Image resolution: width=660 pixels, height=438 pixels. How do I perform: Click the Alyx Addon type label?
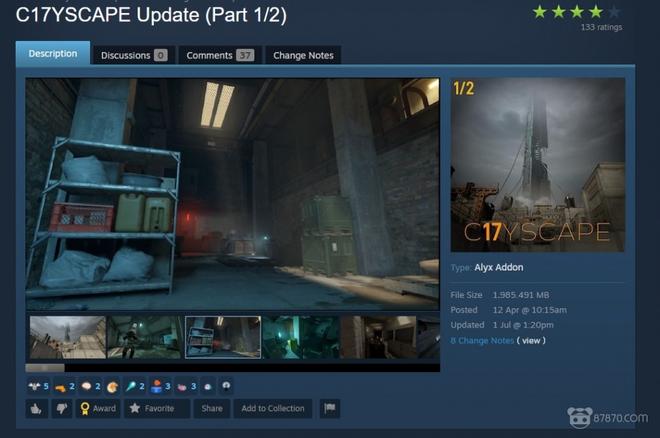click(499, 268)
